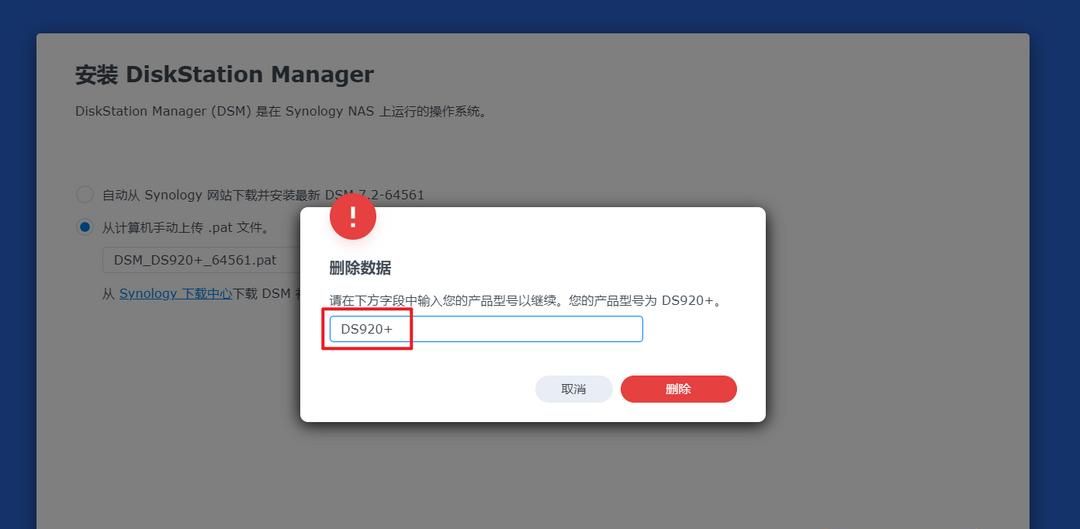Image resolution: width=1080 pixels, height=529 pixels.
Task: Click the dimmed installer panel below the dialog
Action: coord(532,475)
